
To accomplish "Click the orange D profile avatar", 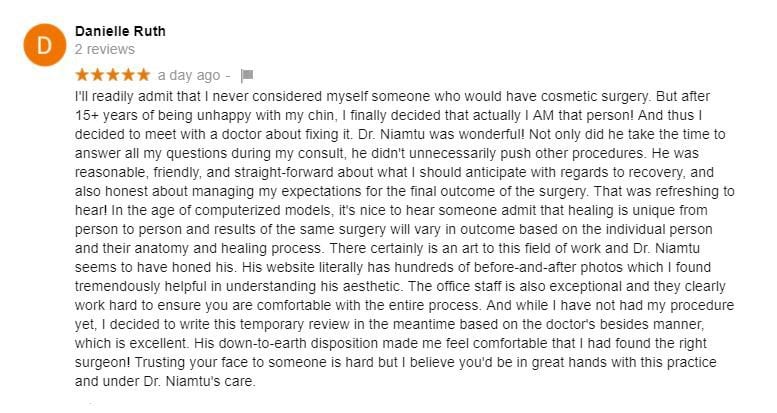I will point(45,45).
